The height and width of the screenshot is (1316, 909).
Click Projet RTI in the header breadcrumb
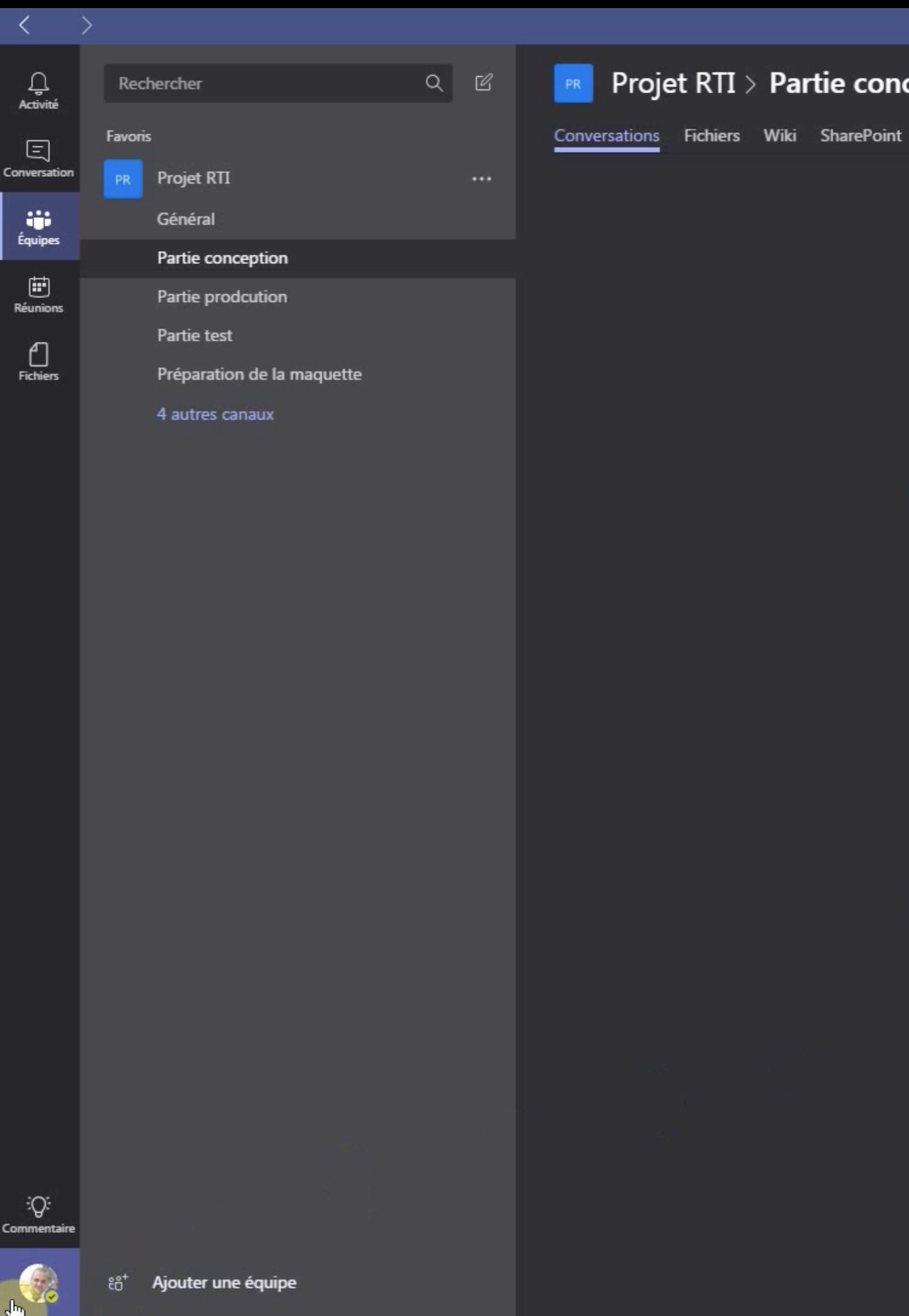click(x=673, y=83)
